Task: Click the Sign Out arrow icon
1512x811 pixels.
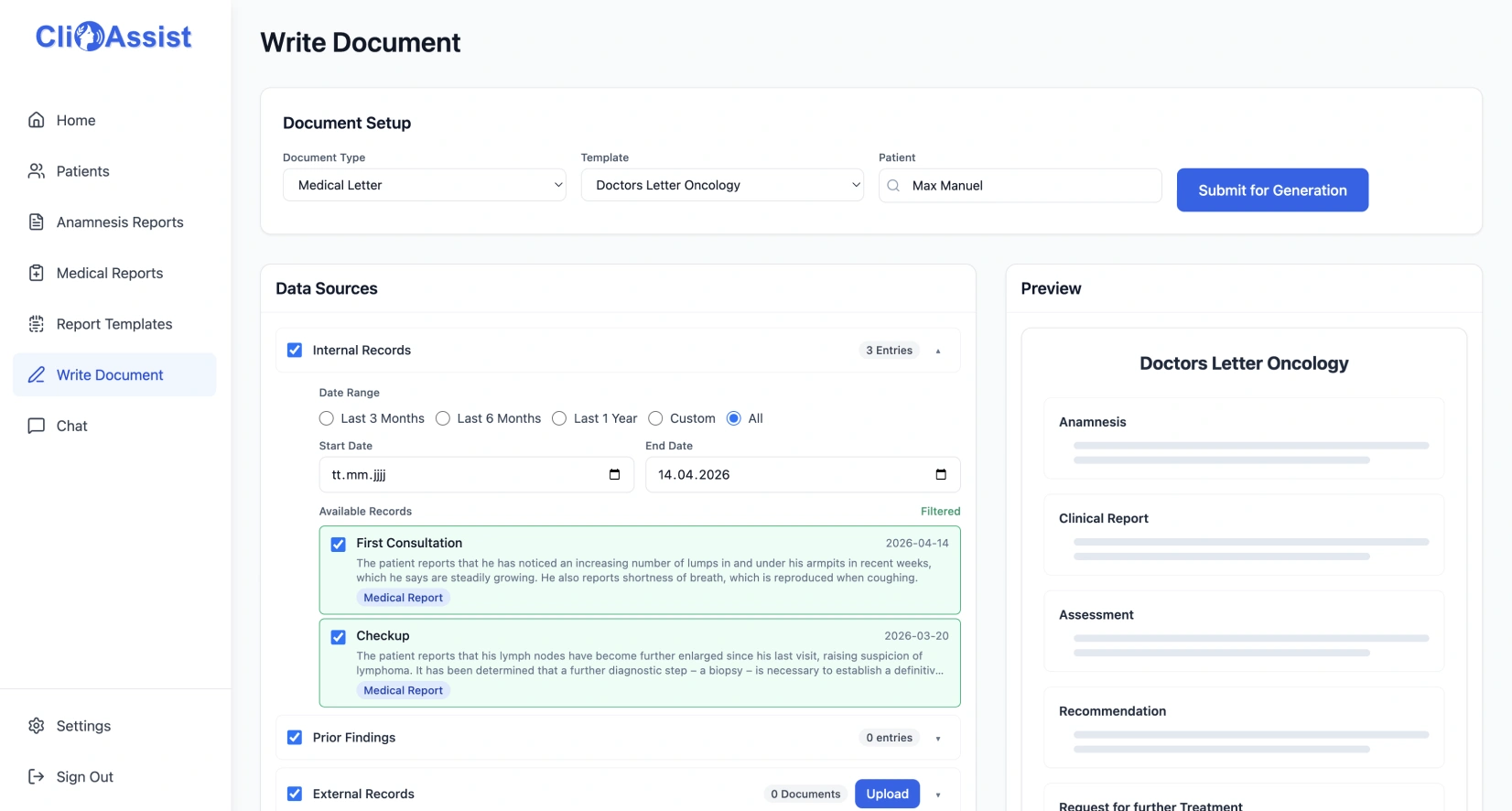Action: point(37,777)
